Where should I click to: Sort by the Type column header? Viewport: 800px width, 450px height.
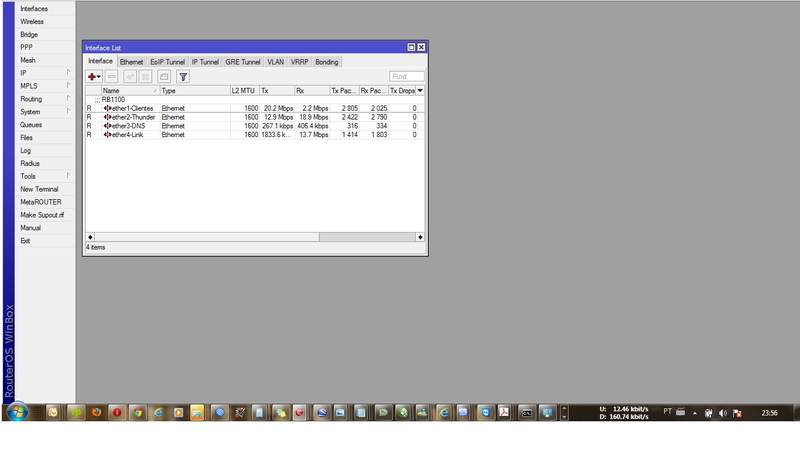(195, 90)
